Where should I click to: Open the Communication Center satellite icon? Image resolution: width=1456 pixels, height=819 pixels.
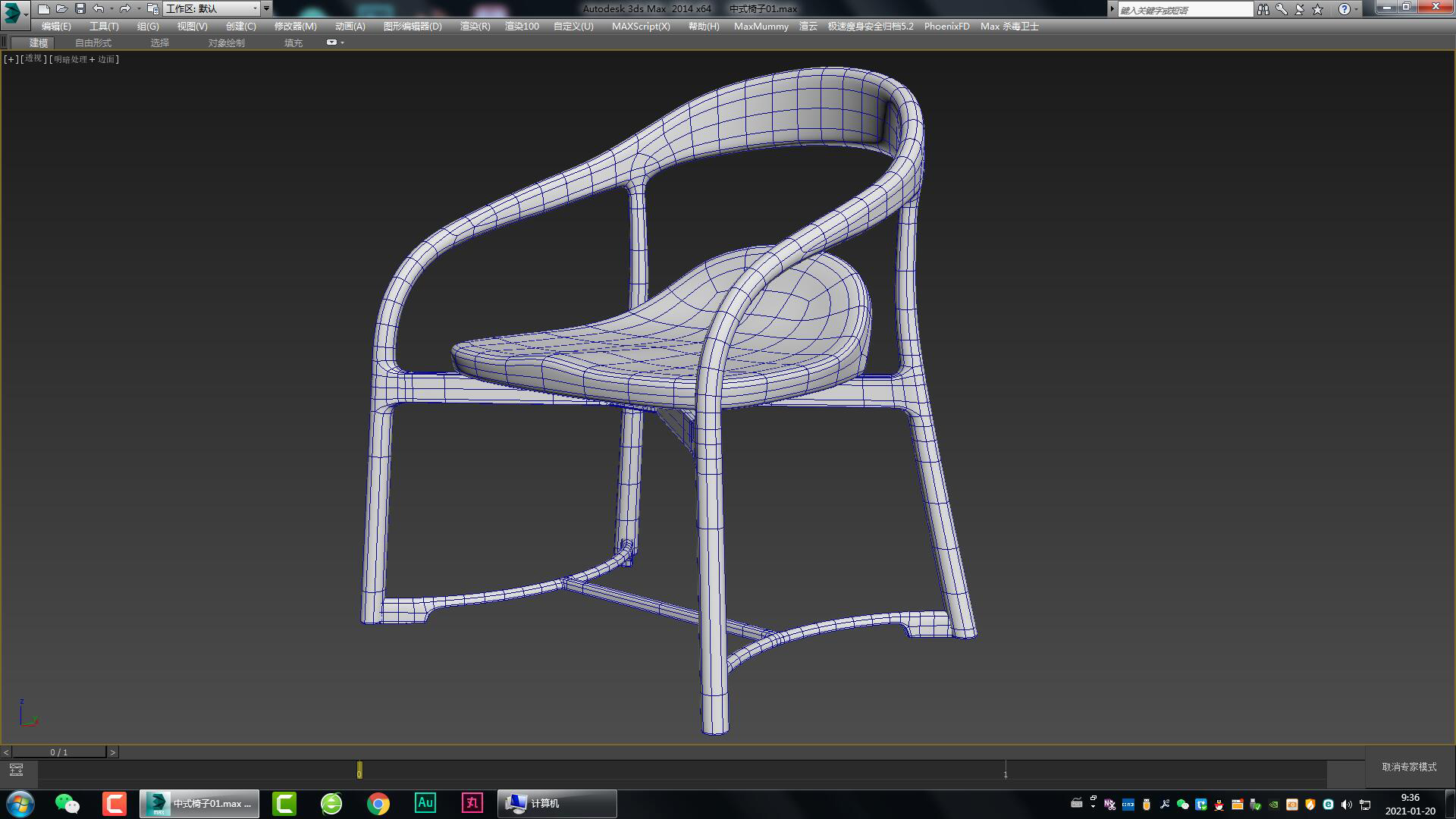(x=1300, y=9)
